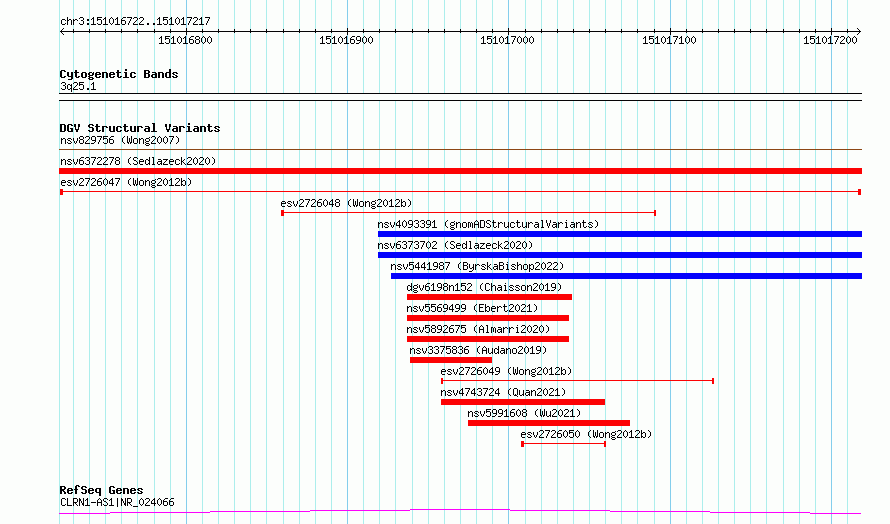Select the nsv3375836 (Audano2019) variant bar

451,360
